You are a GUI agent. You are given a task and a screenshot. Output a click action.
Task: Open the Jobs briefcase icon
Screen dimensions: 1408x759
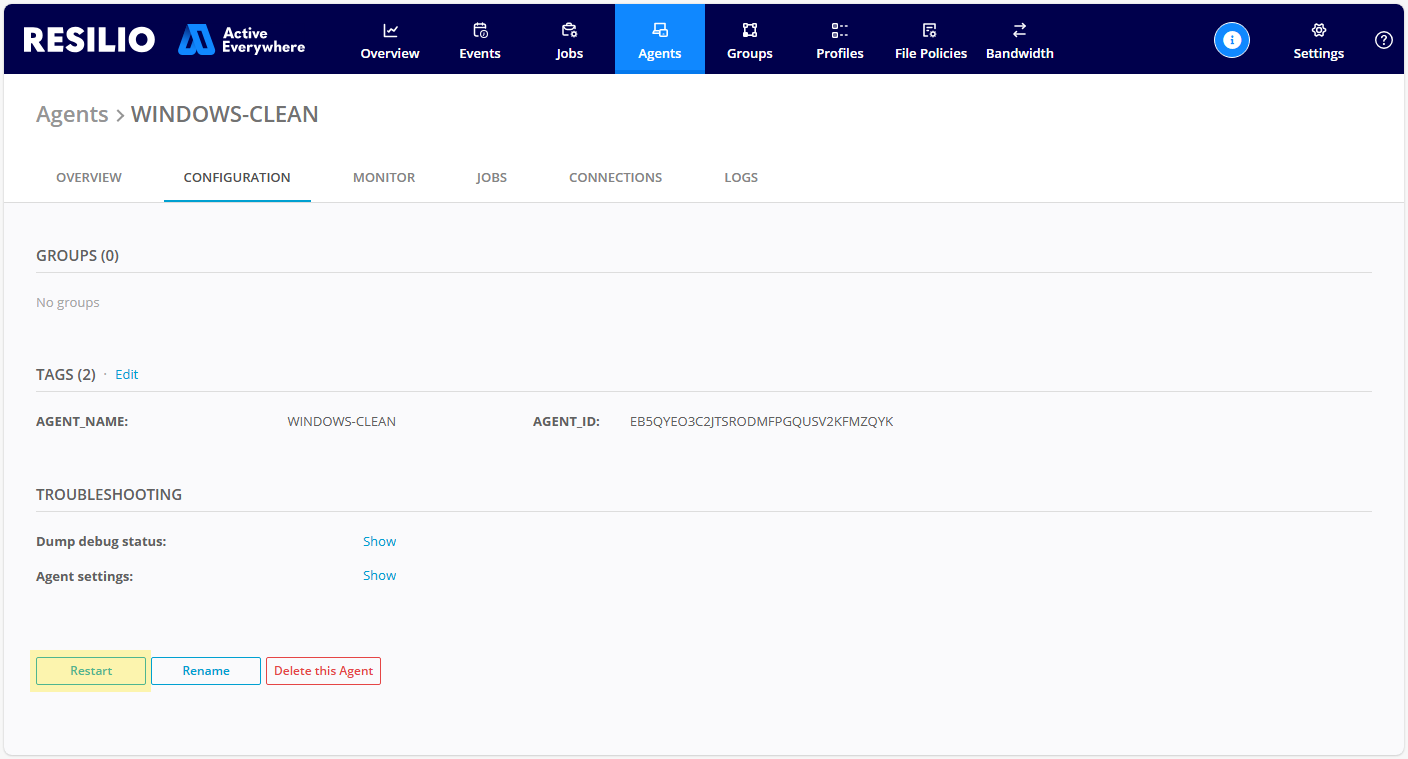click(x=570, y=30)
